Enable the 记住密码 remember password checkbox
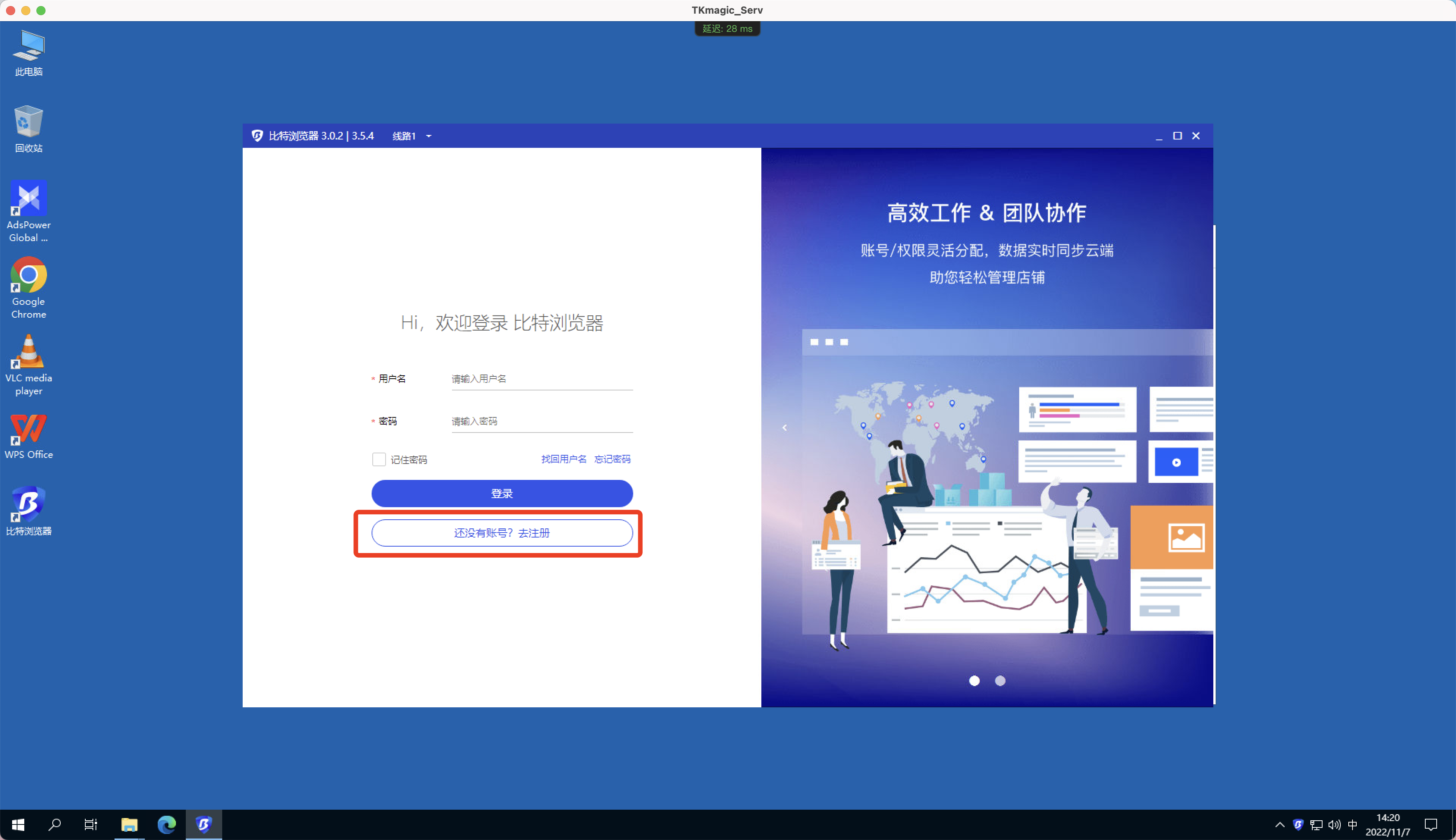1456x840 pixels. point(379,459)
